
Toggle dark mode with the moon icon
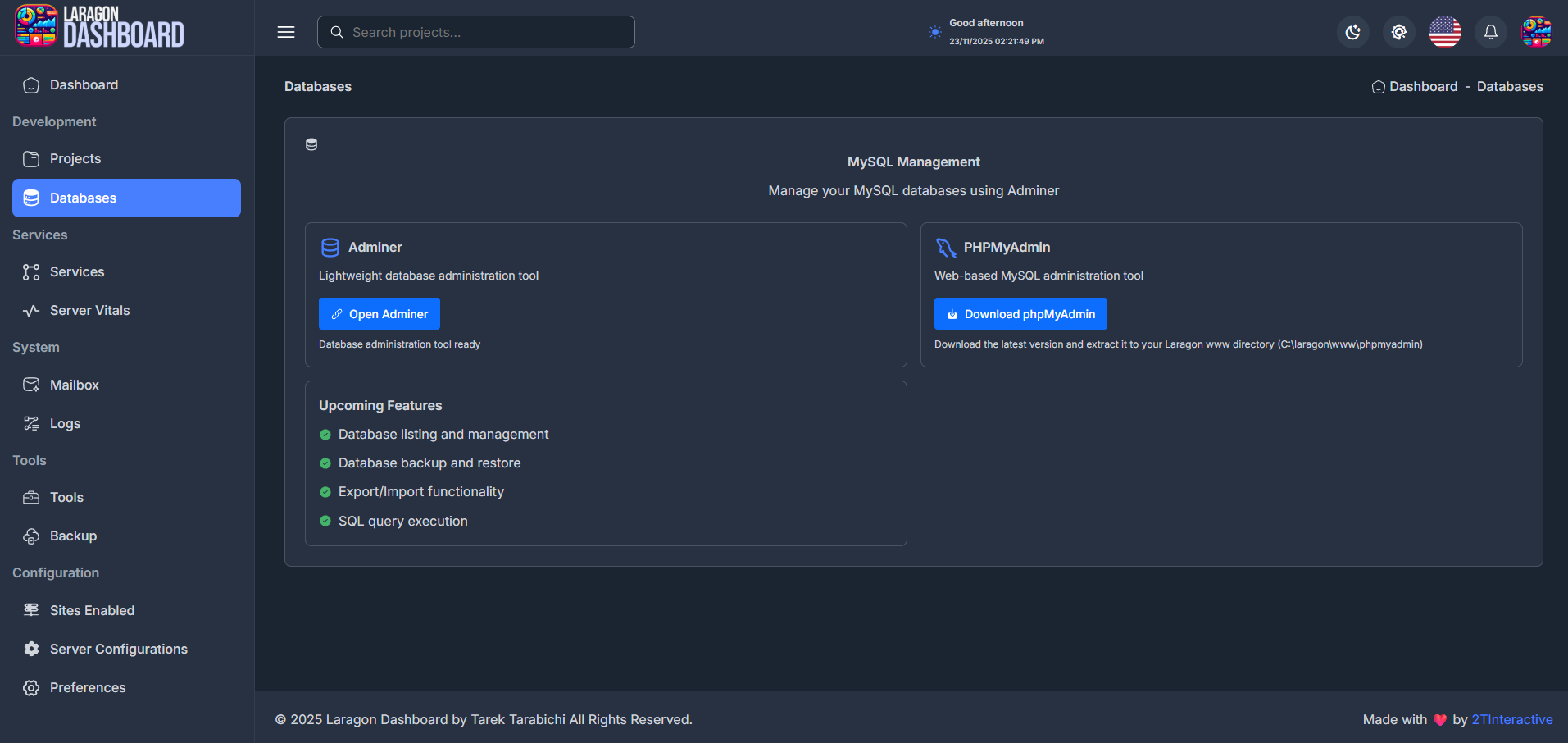point(1352,32)
